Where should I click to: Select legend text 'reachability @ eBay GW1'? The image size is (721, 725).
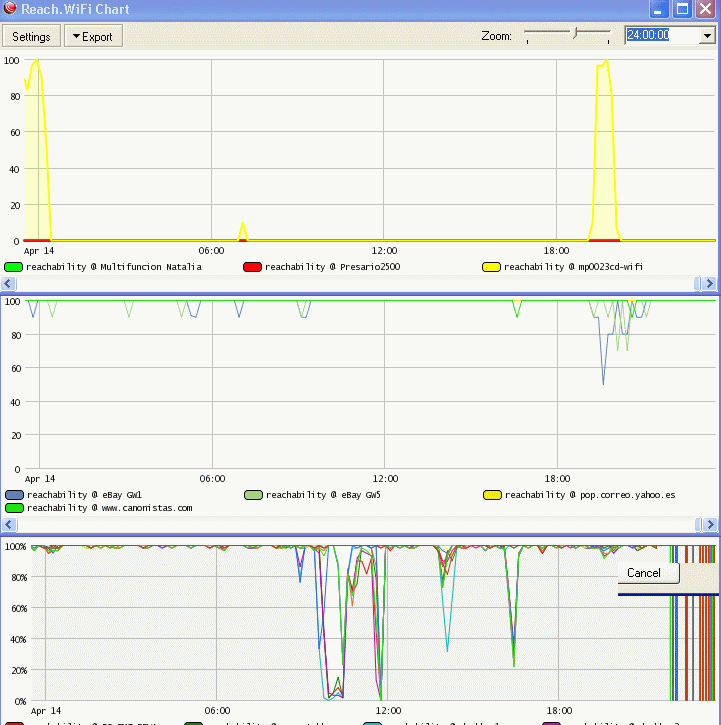click(x=84, y=495)
